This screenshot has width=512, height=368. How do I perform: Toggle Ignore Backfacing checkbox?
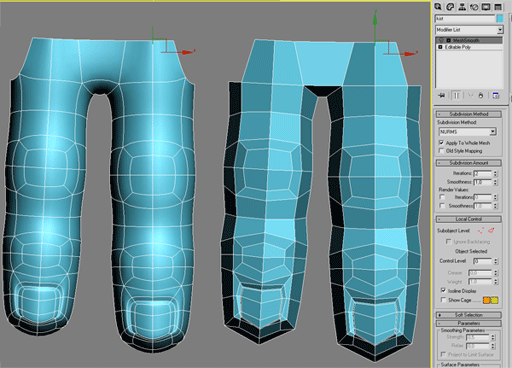[448, 241]
